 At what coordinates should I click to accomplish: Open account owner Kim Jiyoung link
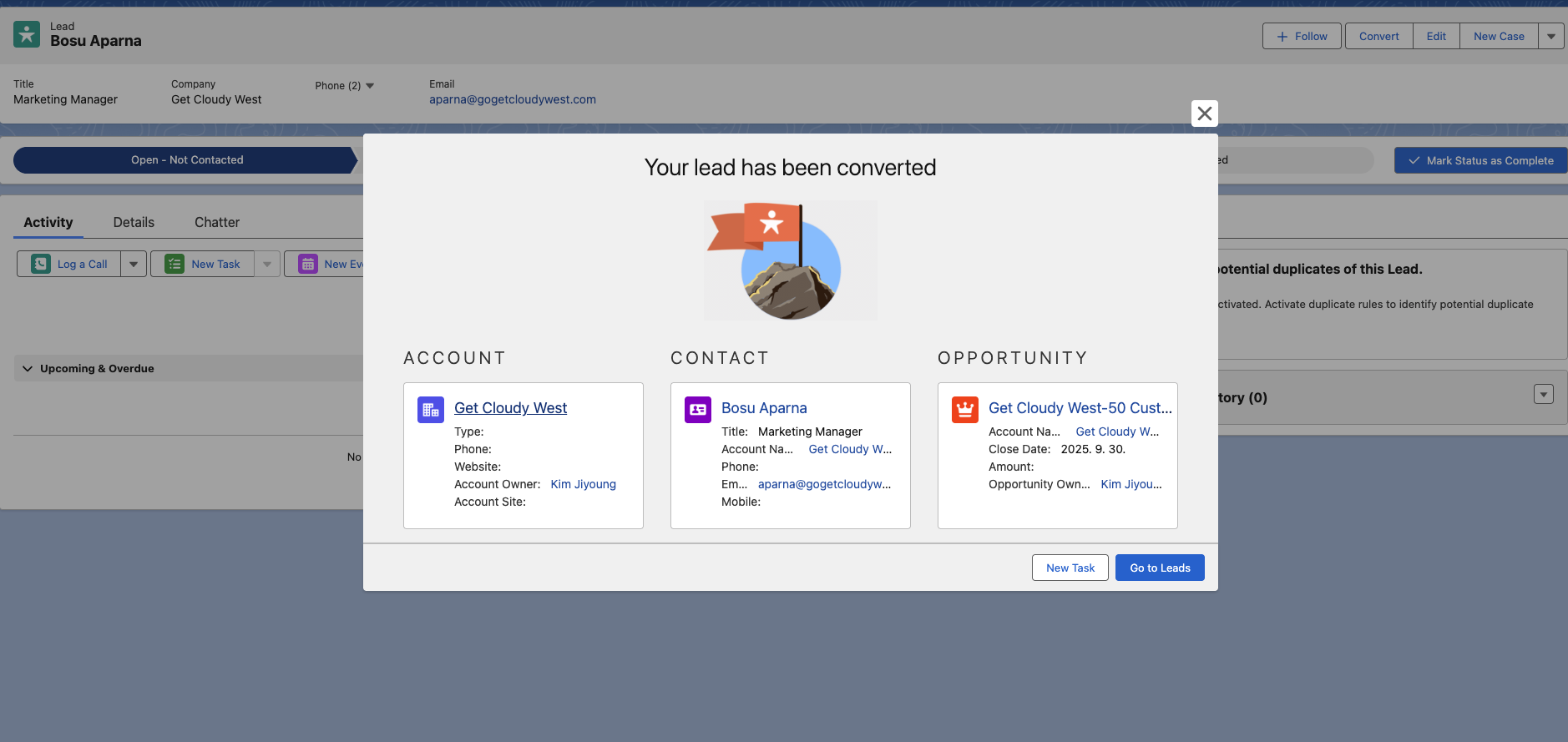click(583, 484)
